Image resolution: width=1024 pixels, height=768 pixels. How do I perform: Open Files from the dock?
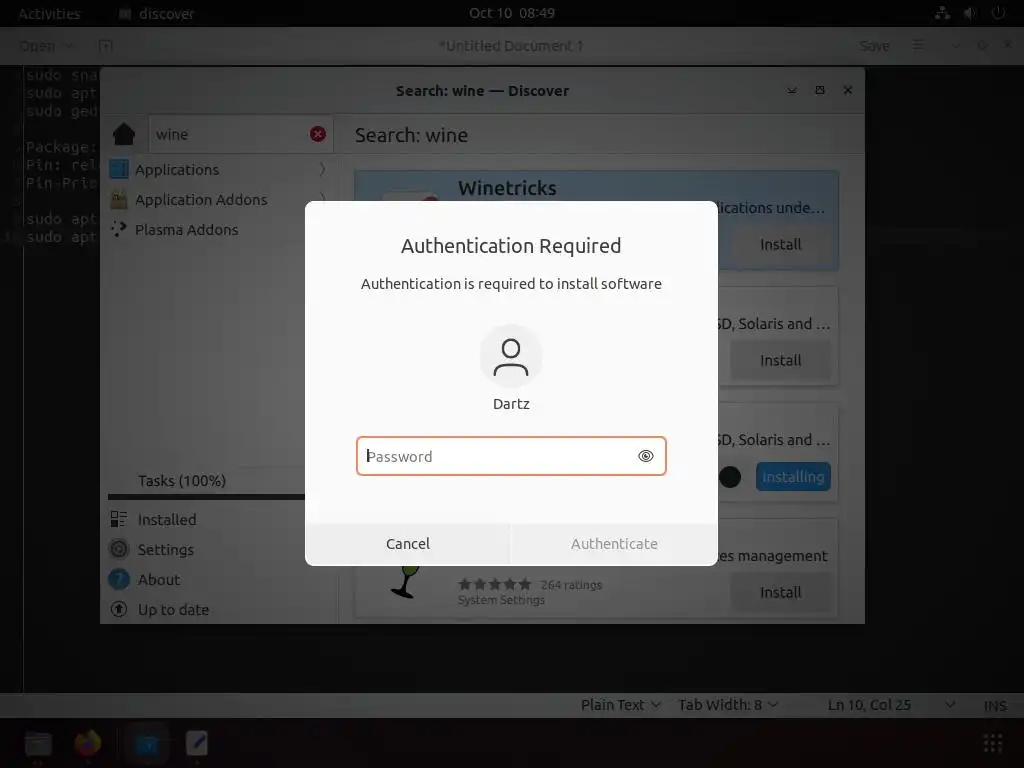point(38,743)
